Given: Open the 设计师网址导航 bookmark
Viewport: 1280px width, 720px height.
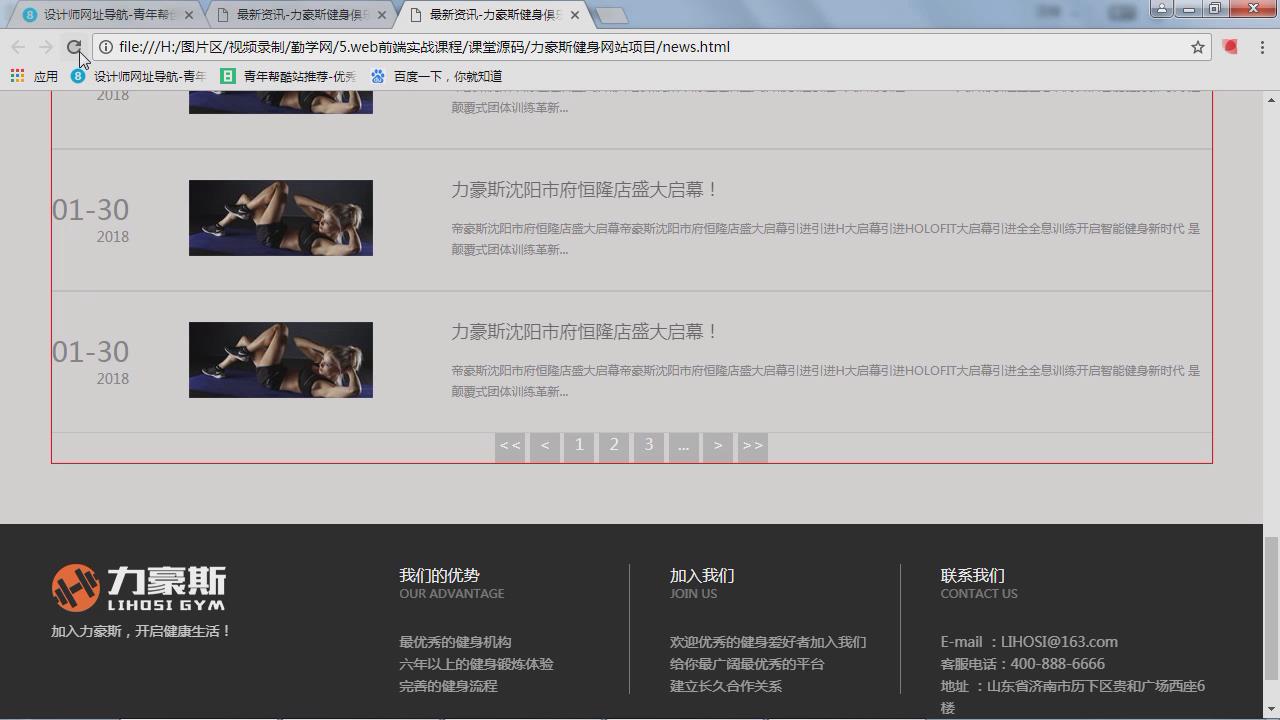Looking at the screenshot, I should coord(138,76).
